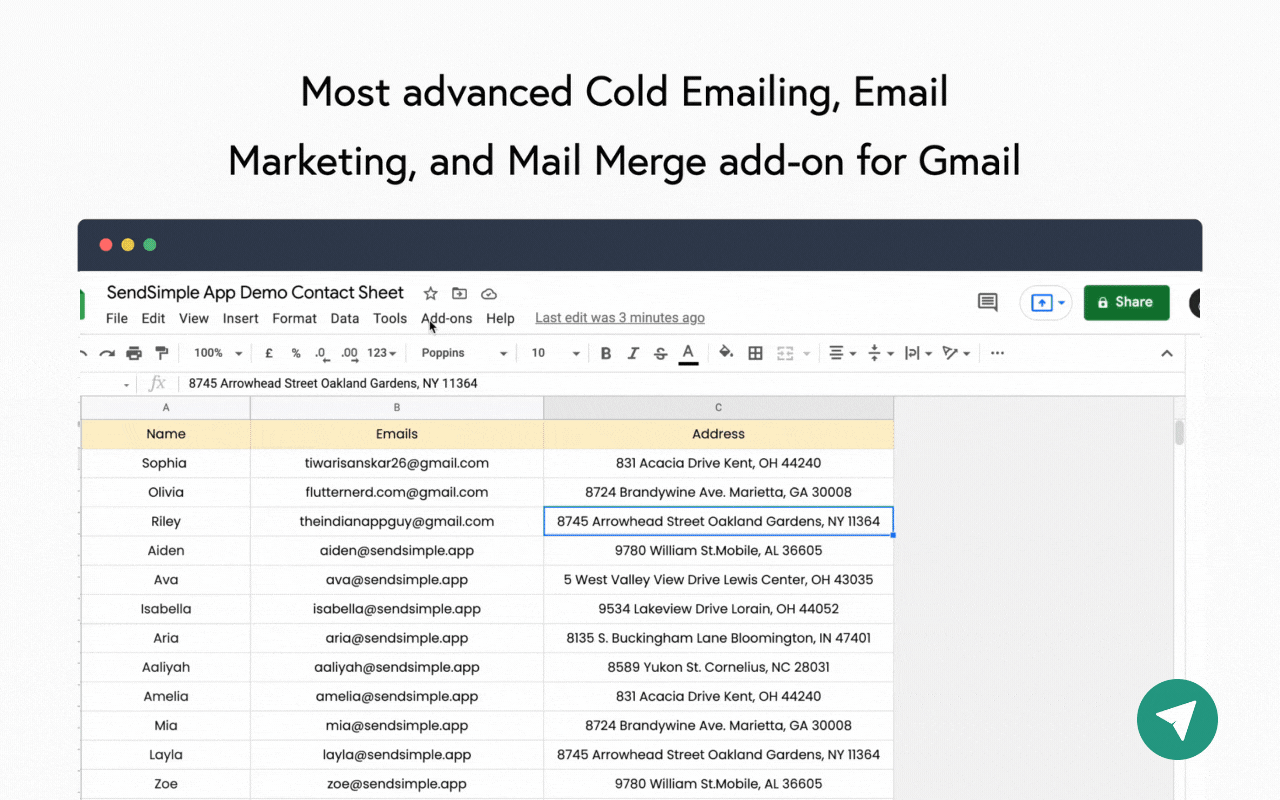Viewport: 1280px width, 800px height.
Task: Open the name box dropdown arrow
Action: (x=126, y=385)
